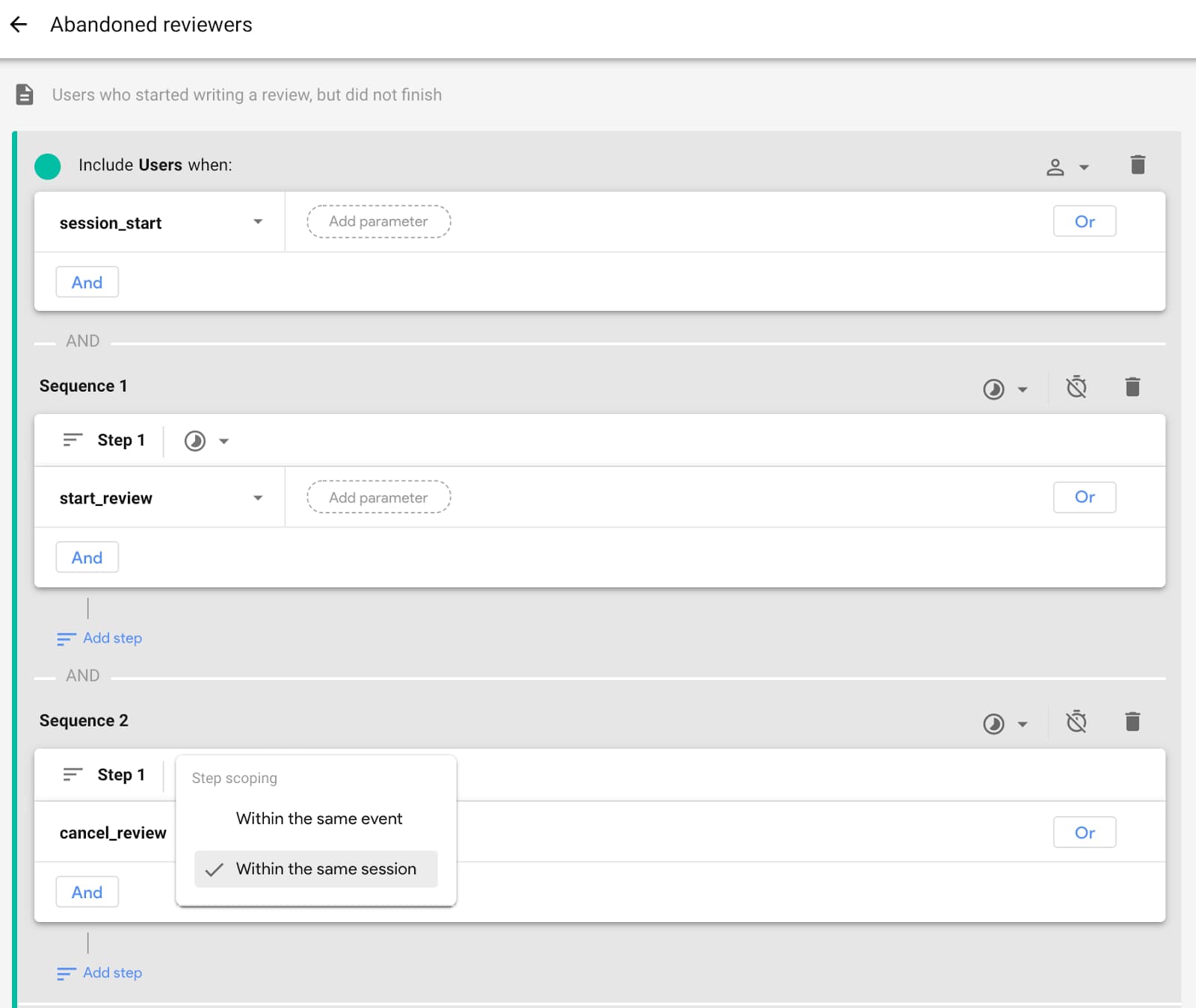Image resolution: width=1196 pixels, height=1008 pixels.
Task: Open the user scope person icon
Action: [1055, 167]
